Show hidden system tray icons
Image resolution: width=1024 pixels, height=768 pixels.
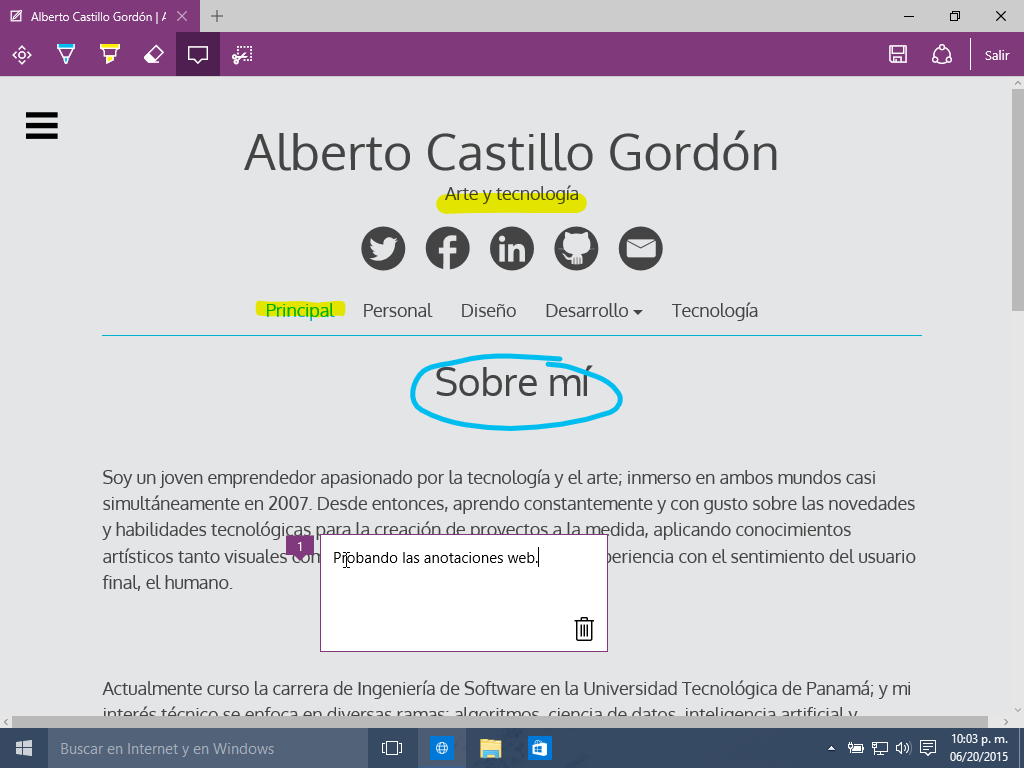[x=831, y=748]
